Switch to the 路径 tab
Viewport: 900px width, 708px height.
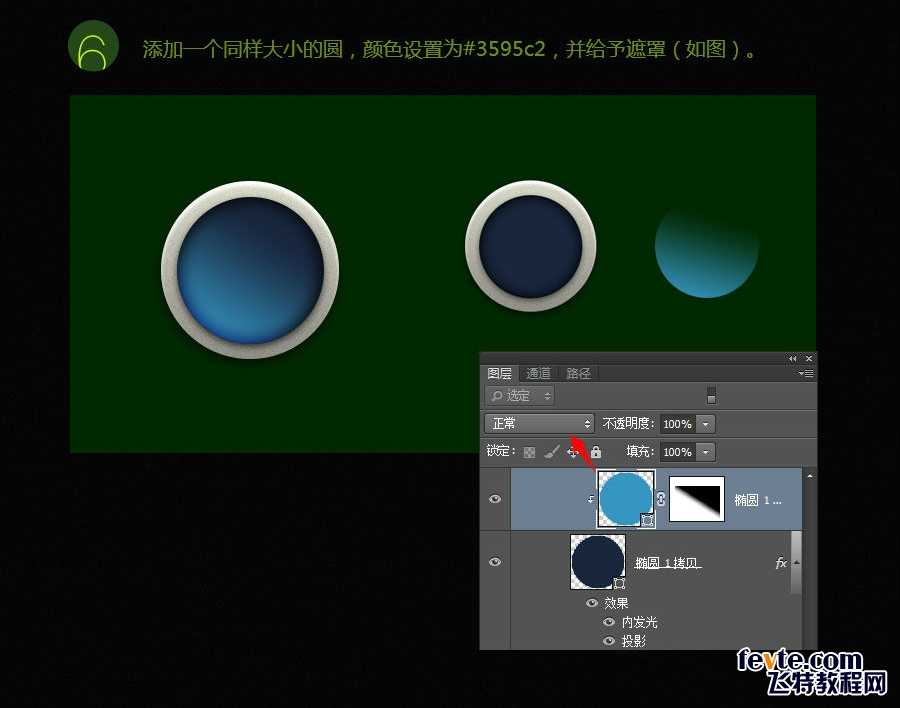(578, 372)
